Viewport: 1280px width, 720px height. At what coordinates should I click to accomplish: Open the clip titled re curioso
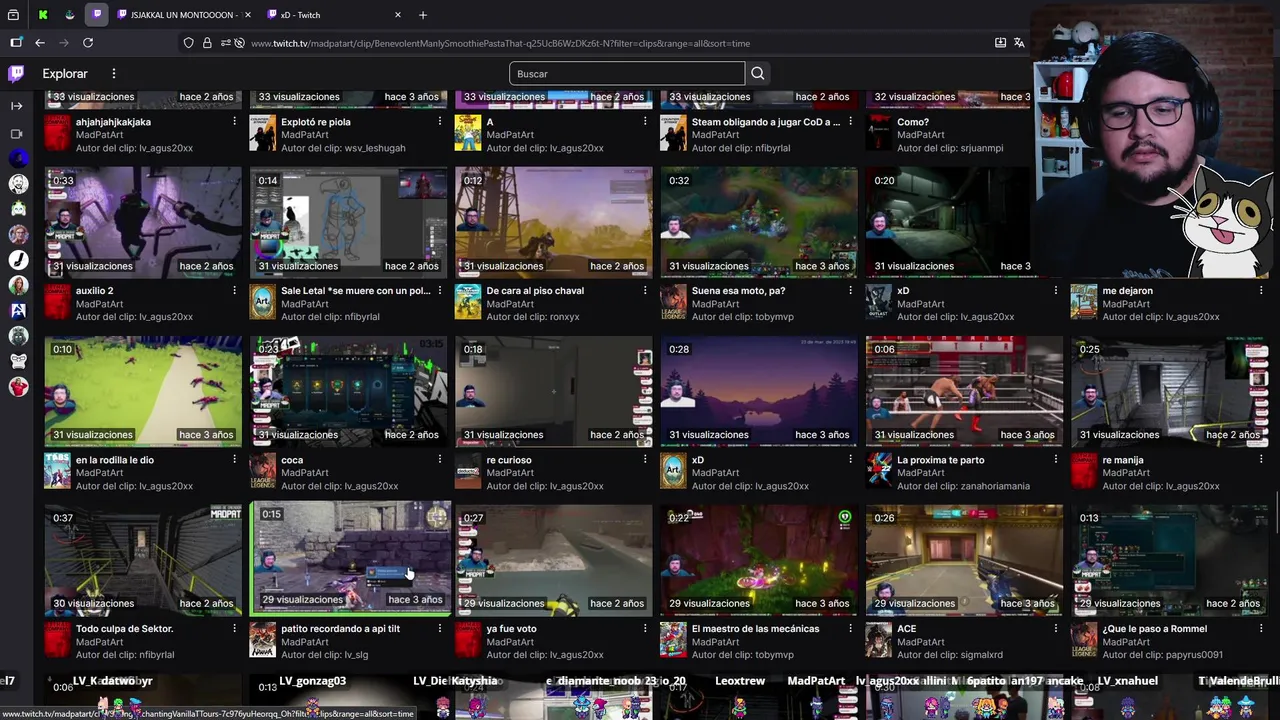pos(509,460)
